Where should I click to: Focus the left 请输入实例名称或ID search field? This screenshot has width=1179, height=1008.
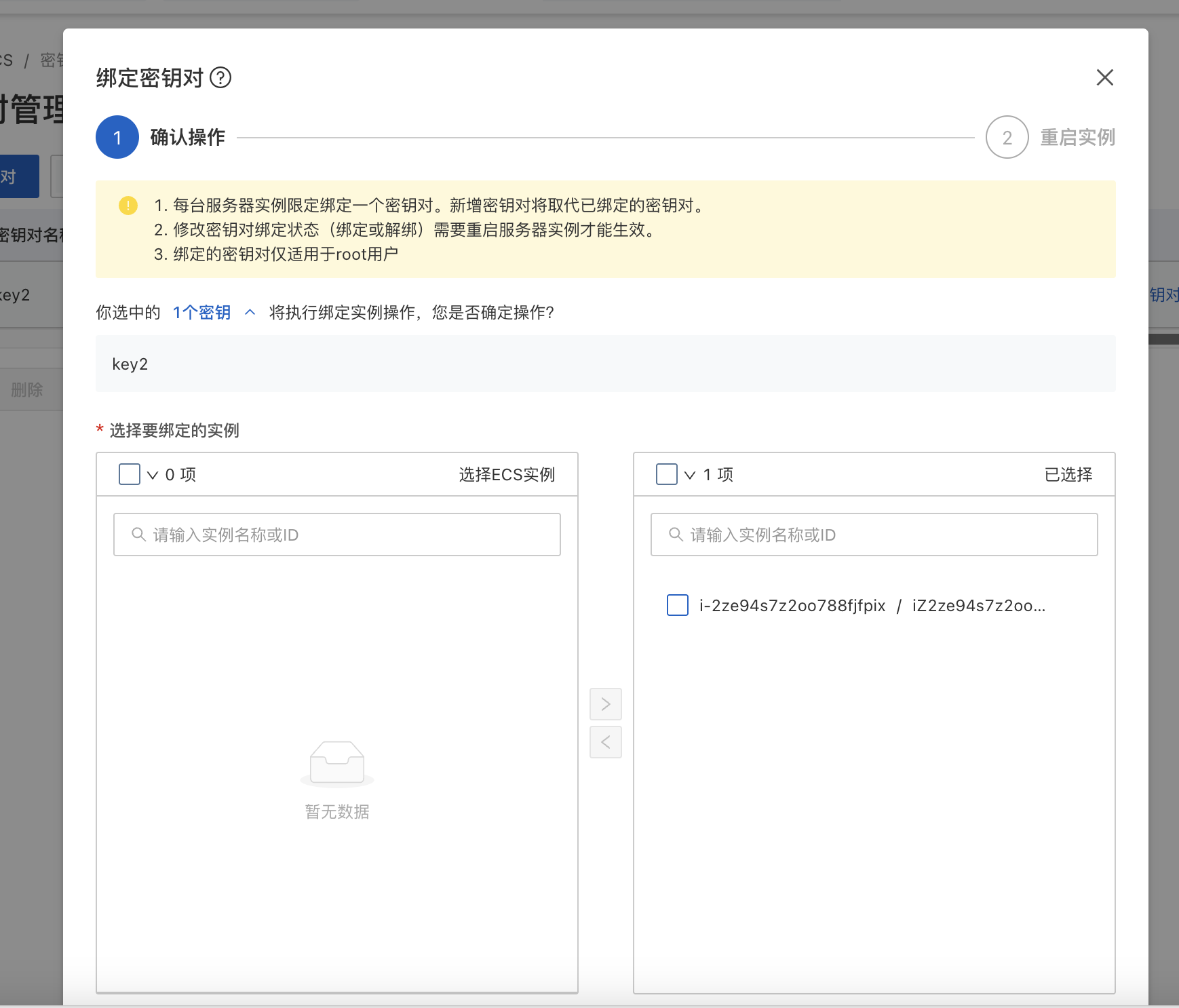(337, 535)
